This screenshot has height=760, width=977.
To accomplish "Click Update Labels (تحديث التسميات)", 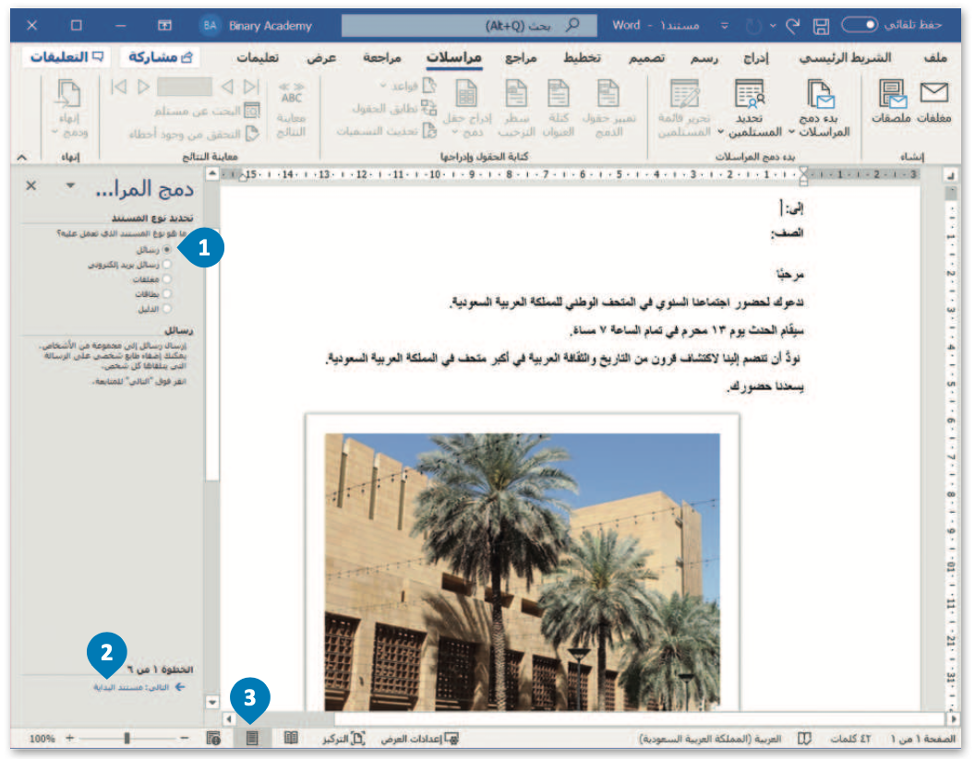I will click(386, 131).
